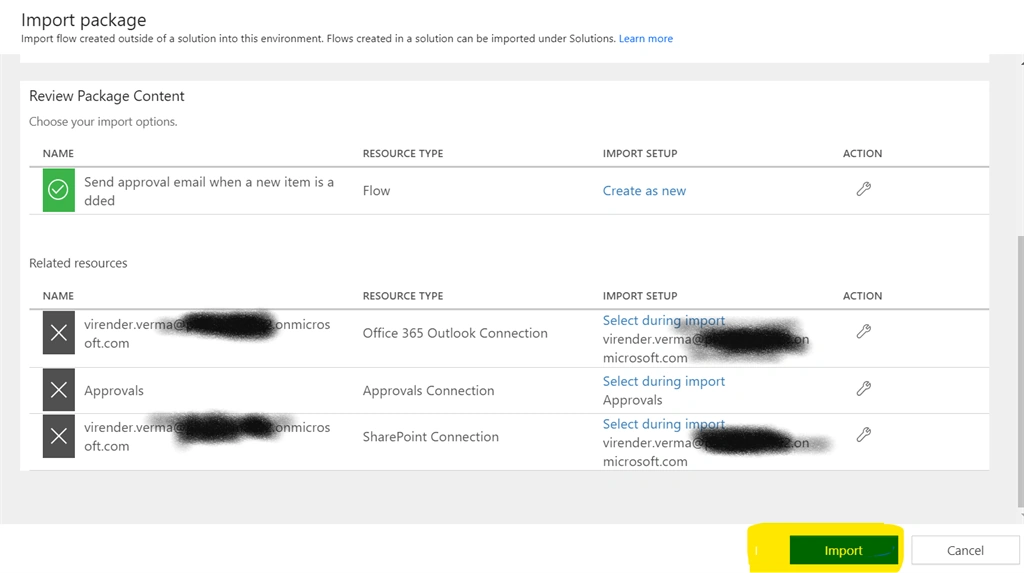
Task: Click the wrench icon for SharePoint Connection
Action: point(863,435)
